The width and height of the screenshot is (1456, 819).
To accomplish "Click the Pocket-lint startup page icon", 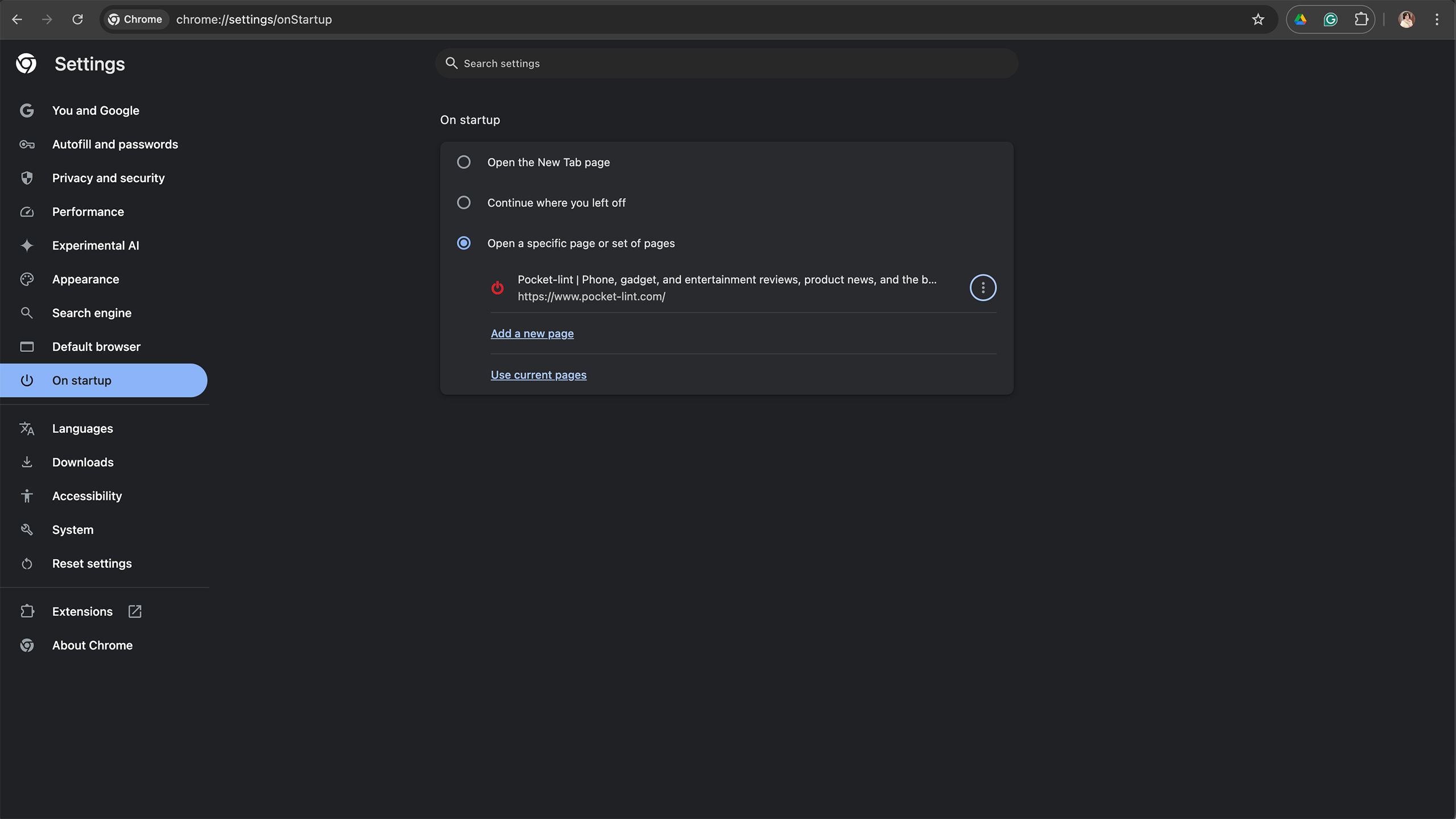I will (x=497, y=288).
